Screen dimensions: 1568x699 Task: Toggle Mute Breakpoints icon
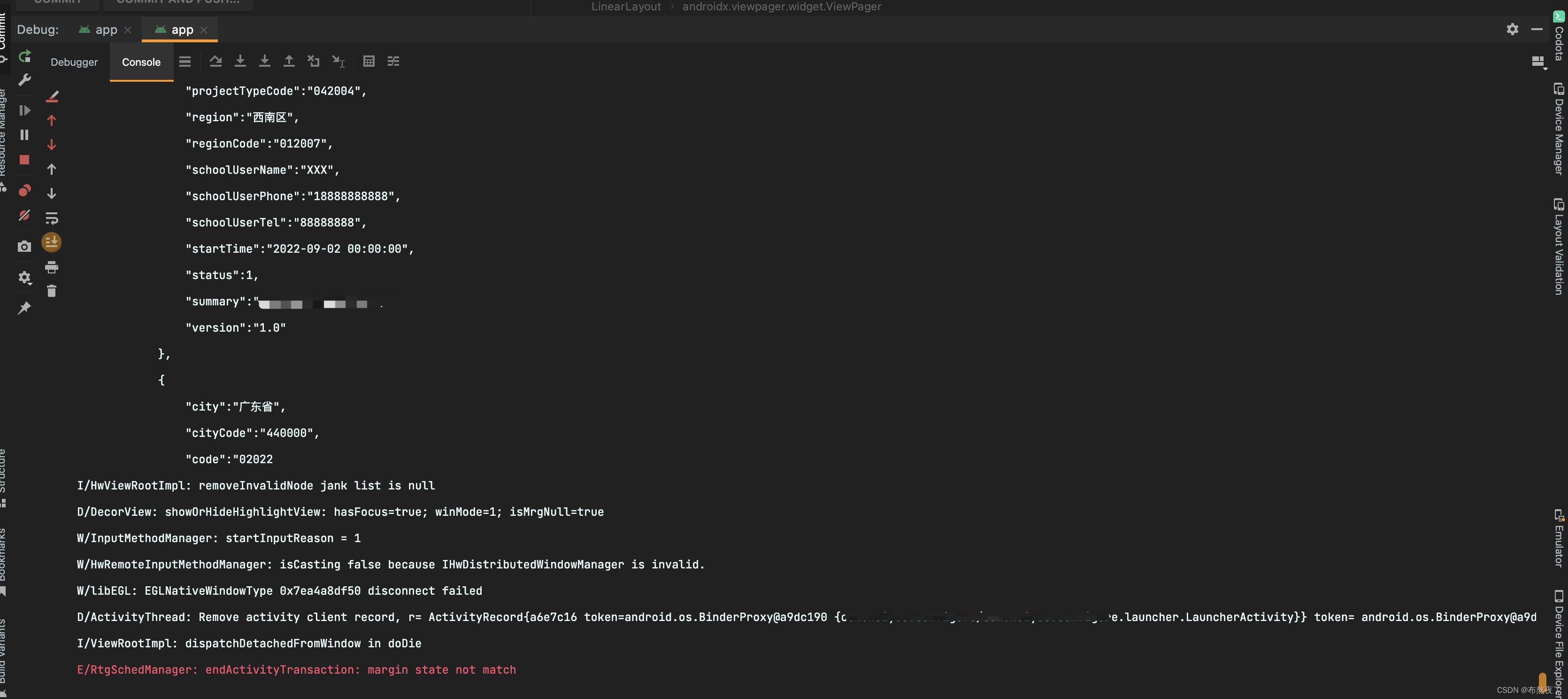tap(24, 215)
